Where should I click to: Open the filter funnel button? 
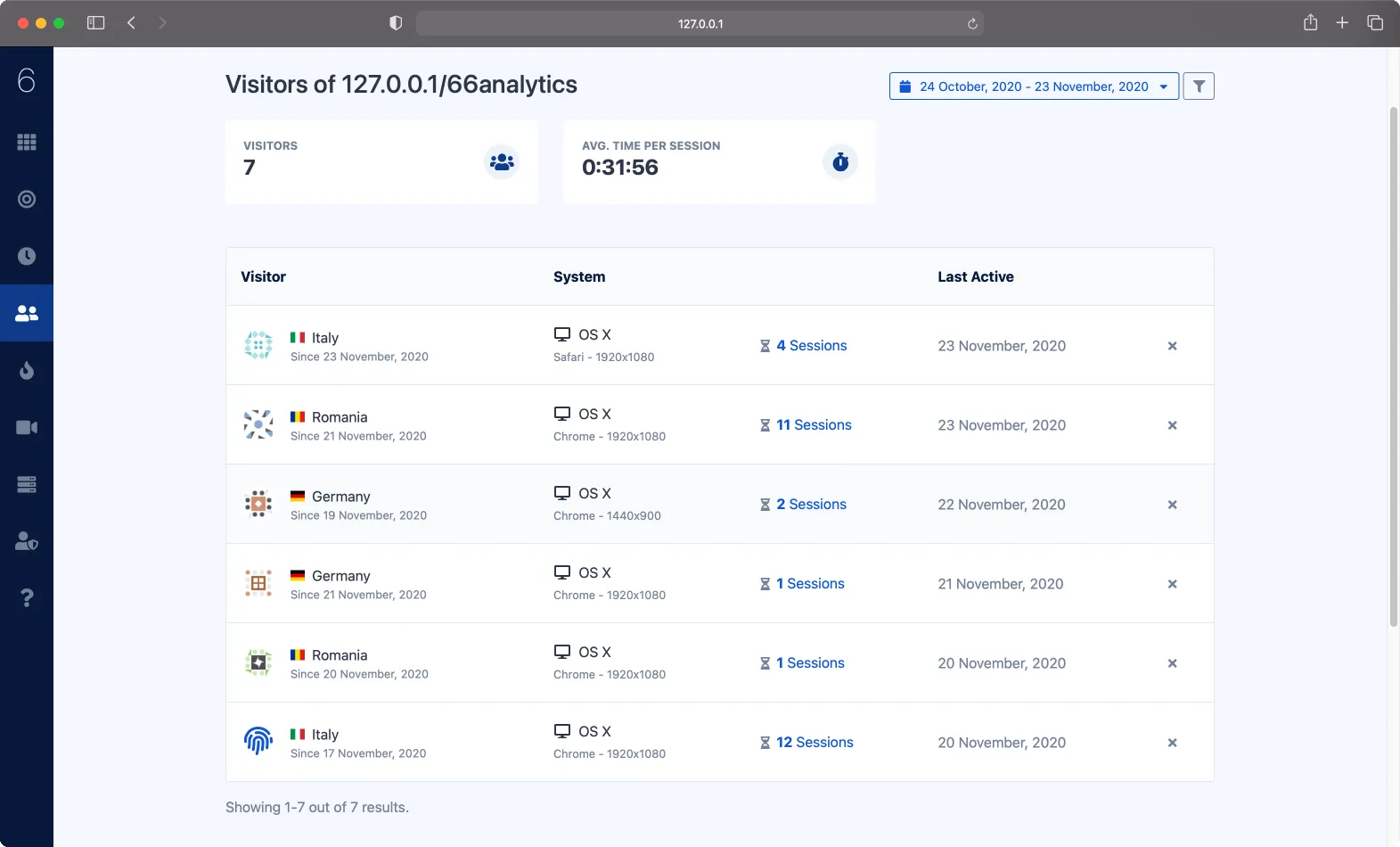click(x=1199, y=86)
